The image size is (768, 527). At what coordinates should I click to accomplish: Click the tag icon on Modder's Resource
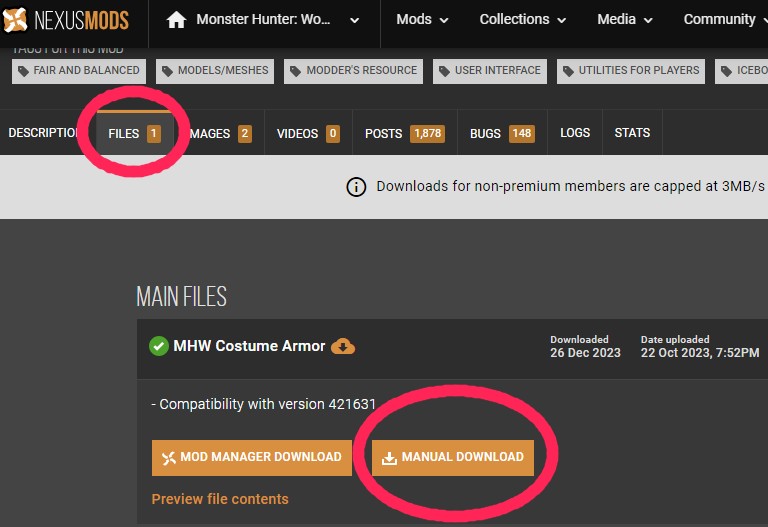coord(295,72)
